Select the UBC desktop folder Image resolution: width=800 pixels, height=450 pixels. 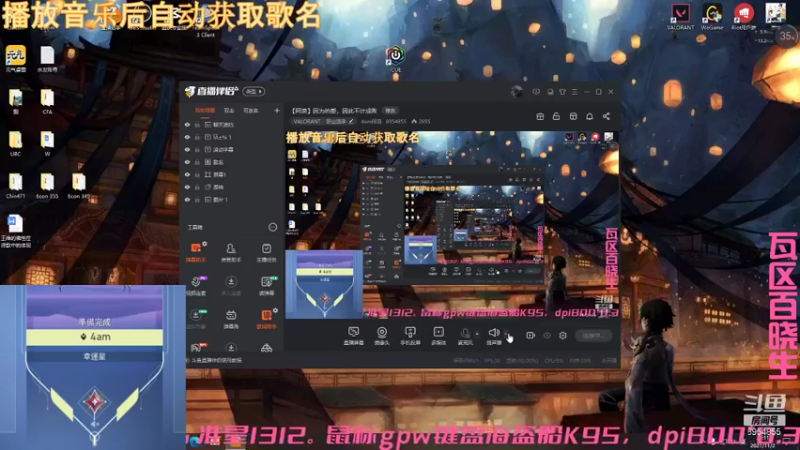[x=15, y=144]
